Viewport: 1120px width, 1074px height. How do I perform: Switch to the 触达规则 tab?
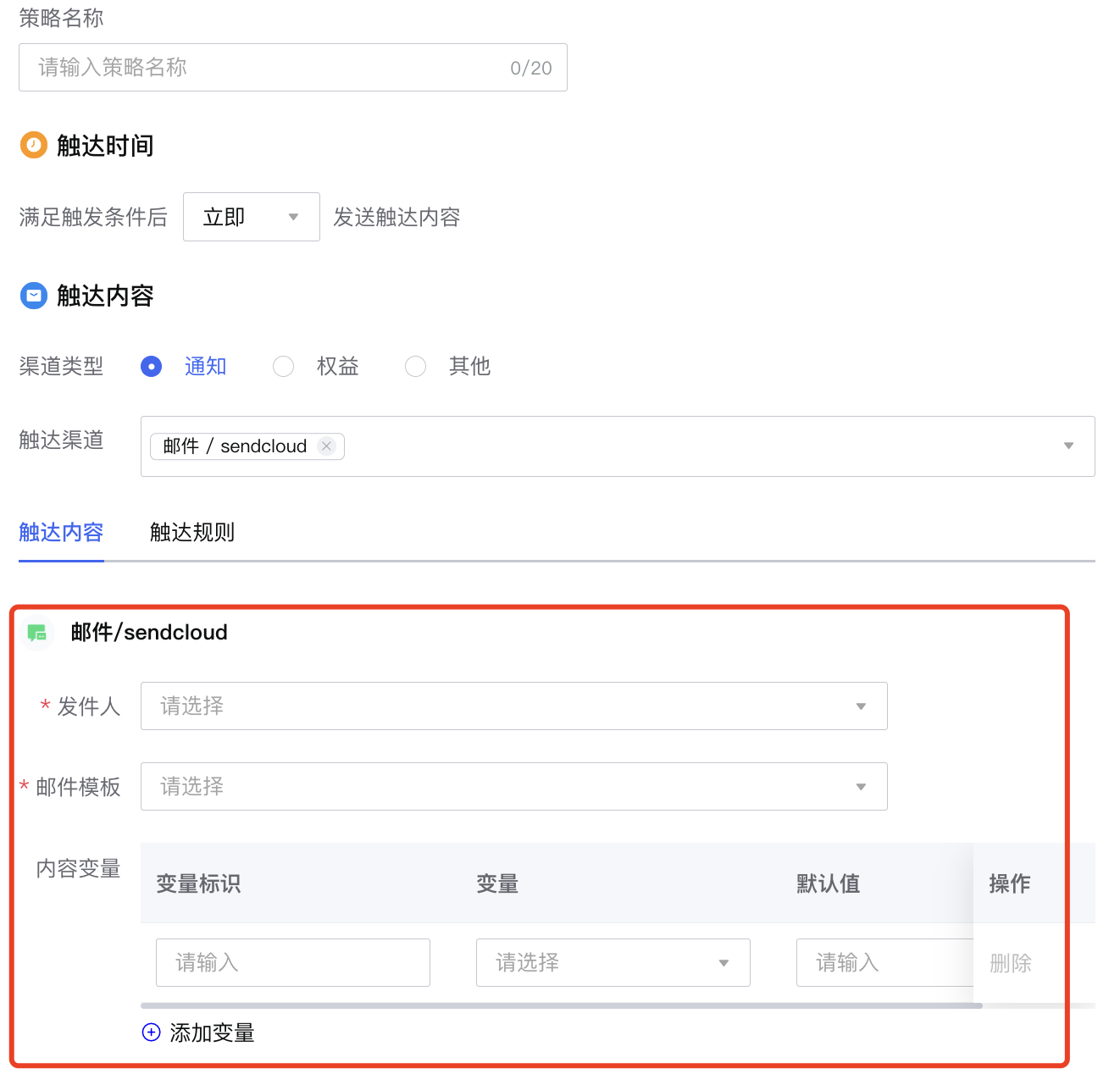(x=192, y=532)
